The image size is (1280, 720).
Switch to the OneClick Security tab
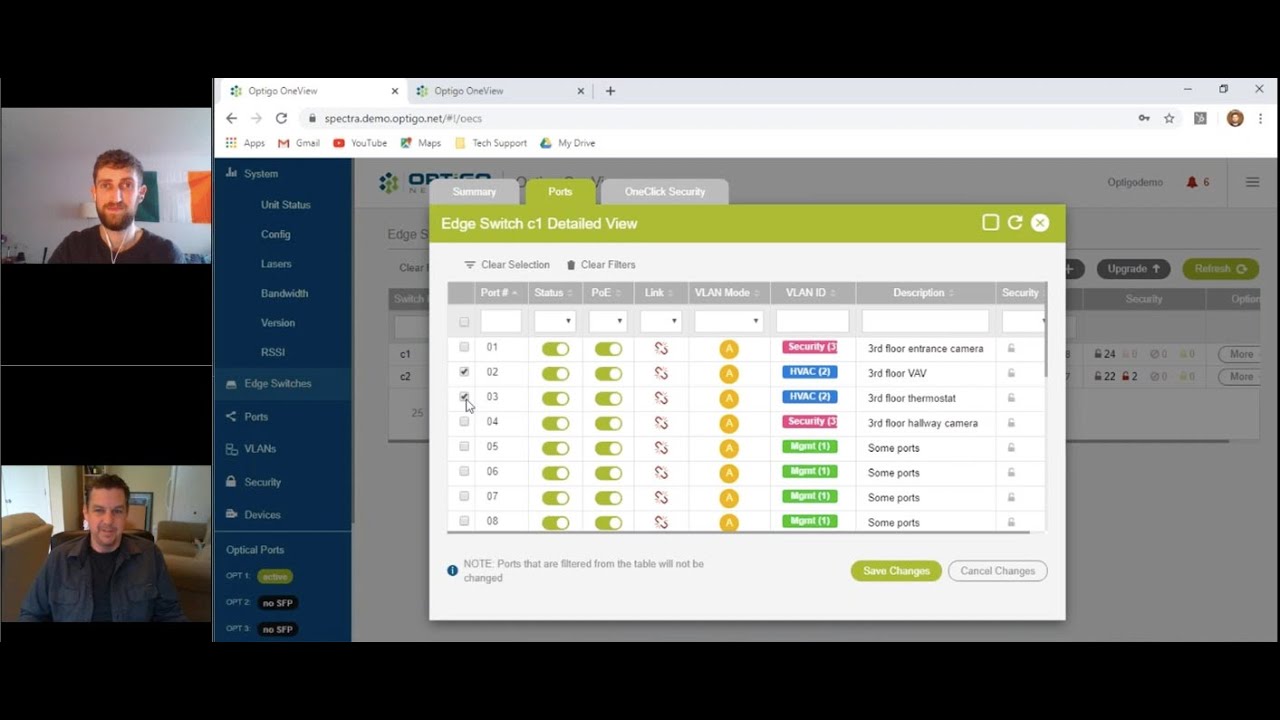664,192
